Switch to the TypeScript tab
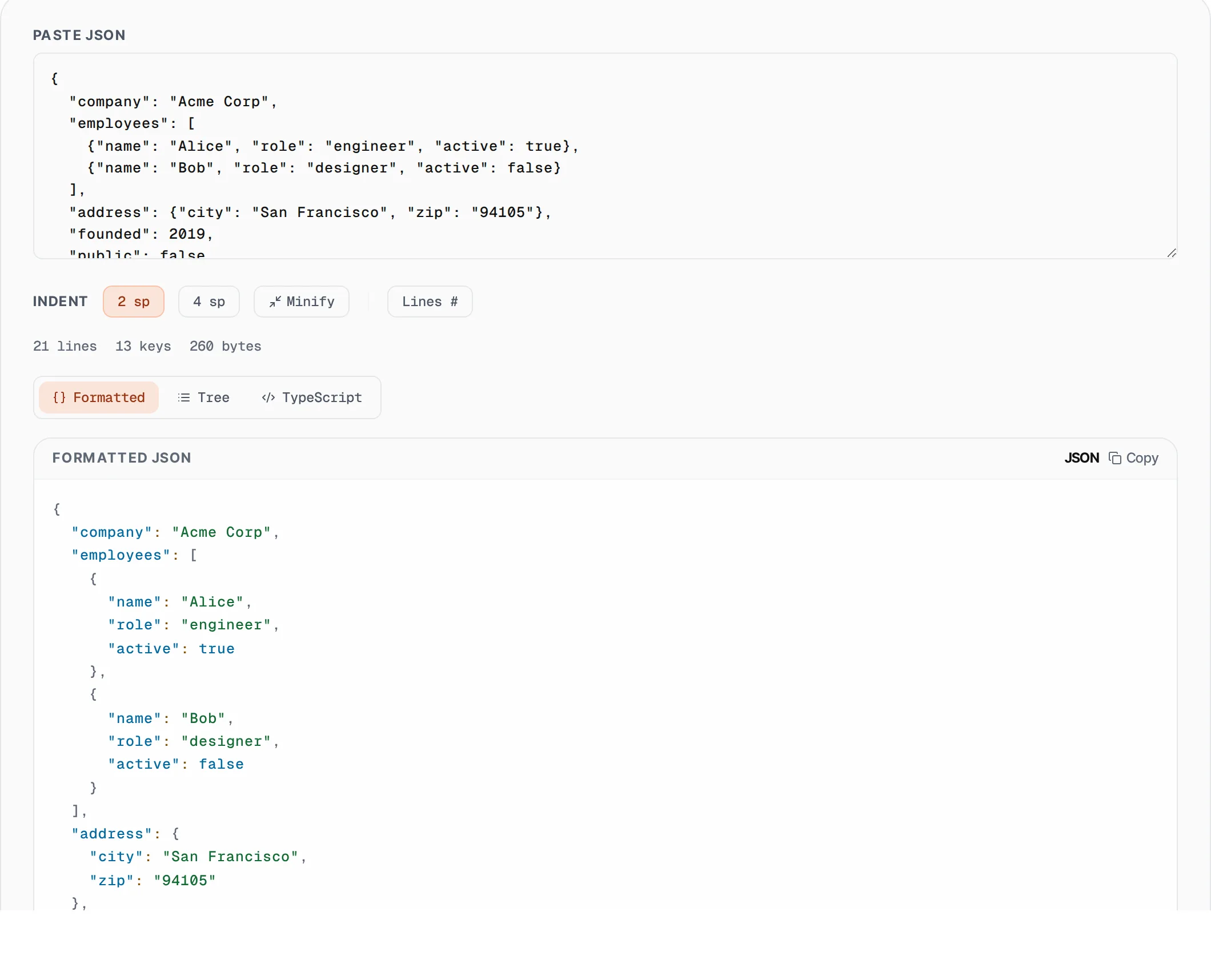Image resolution: width=1211 pixels, height=980 pixels. click(311, 397)
